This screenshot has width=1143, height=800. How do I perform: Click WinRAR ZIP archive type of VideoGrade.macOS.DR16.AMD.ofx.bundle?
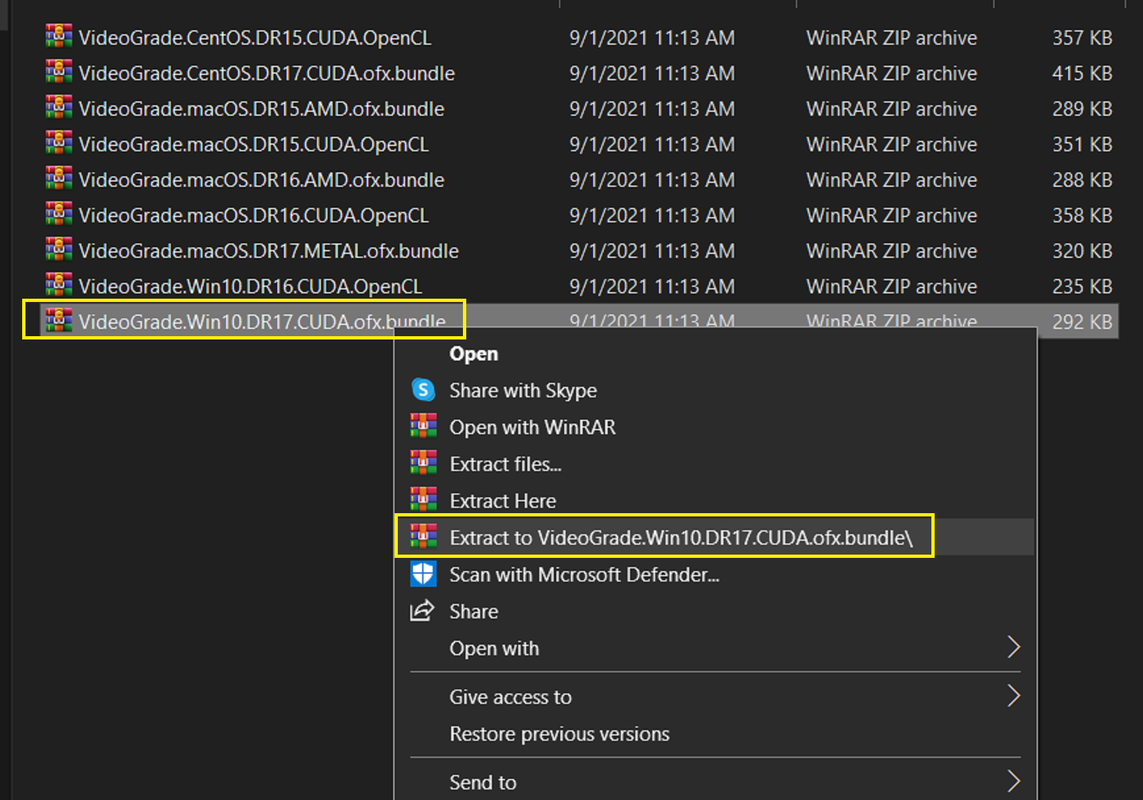tap(892, 180)
